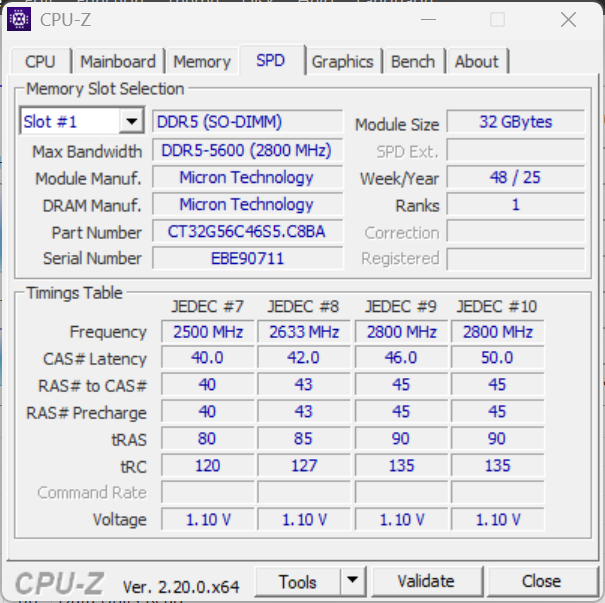Click tRC JEDEC #10 value 135
This screenshot has width=605, height=603.
(x=498, y=465)
